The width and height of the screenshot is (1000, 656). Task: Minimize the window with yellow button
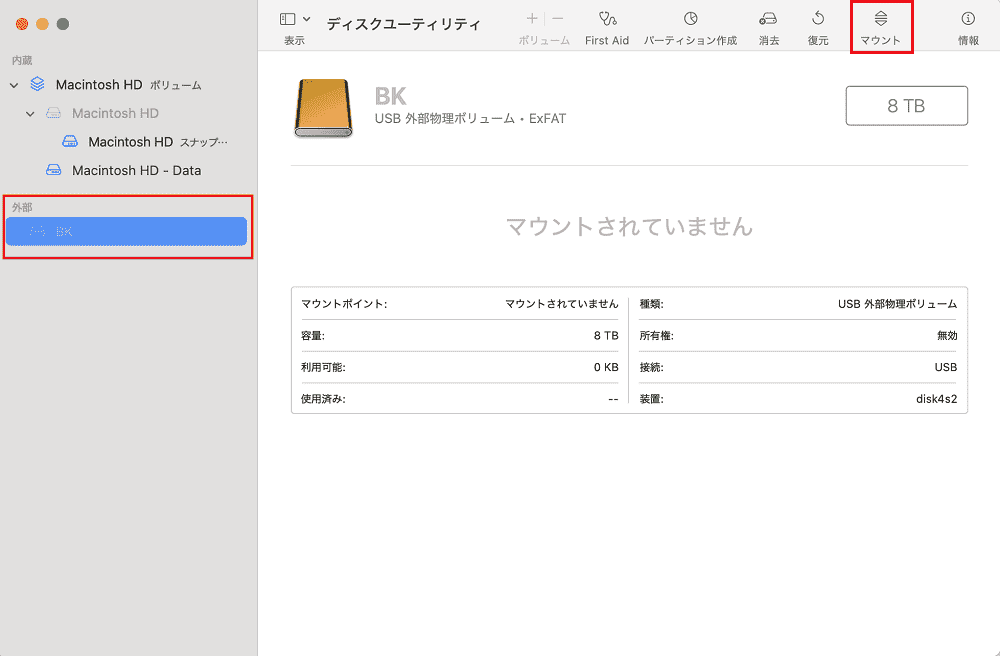click(42, 24)
